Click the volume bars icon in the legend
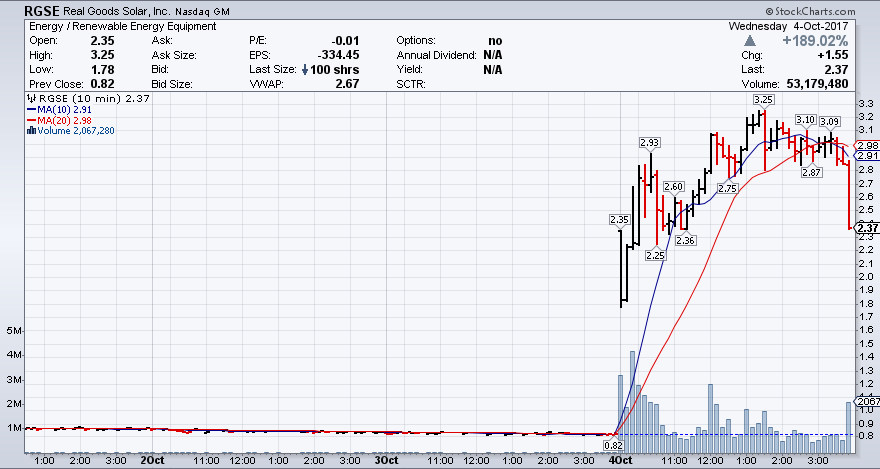The width and height of the screenshot is (880, 469). [x=30, y=130]
